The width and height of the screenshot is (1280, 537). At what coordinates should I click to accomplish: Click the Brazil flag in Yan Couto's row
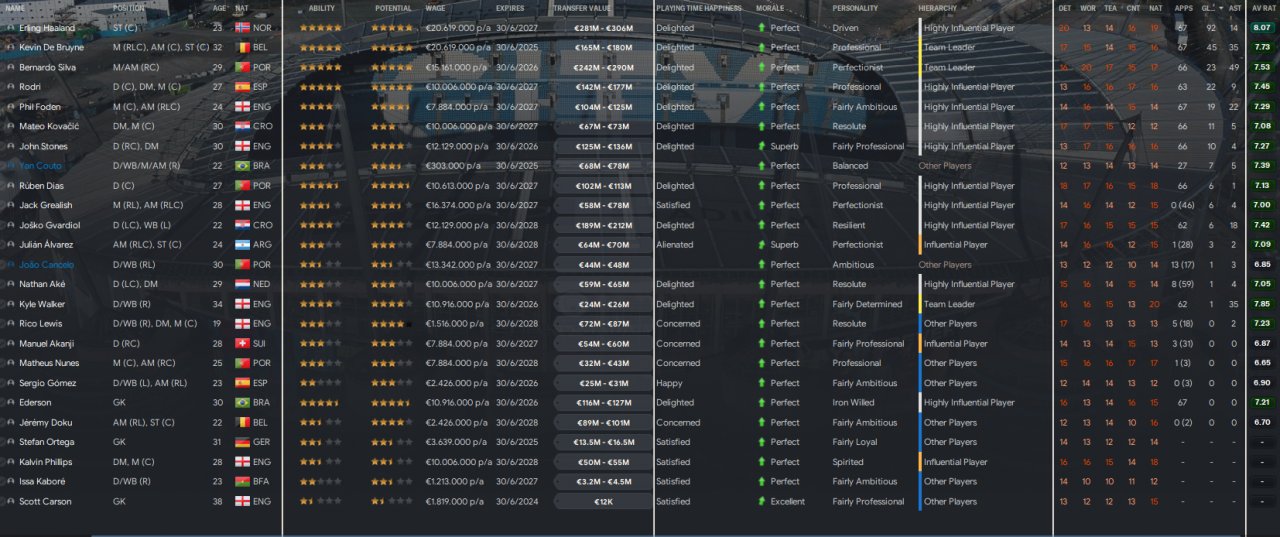click(242, 166)
